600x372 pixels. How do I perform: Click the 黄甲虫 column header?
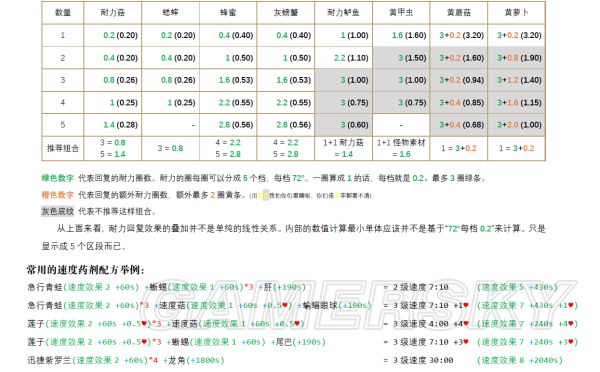point(401,13)
